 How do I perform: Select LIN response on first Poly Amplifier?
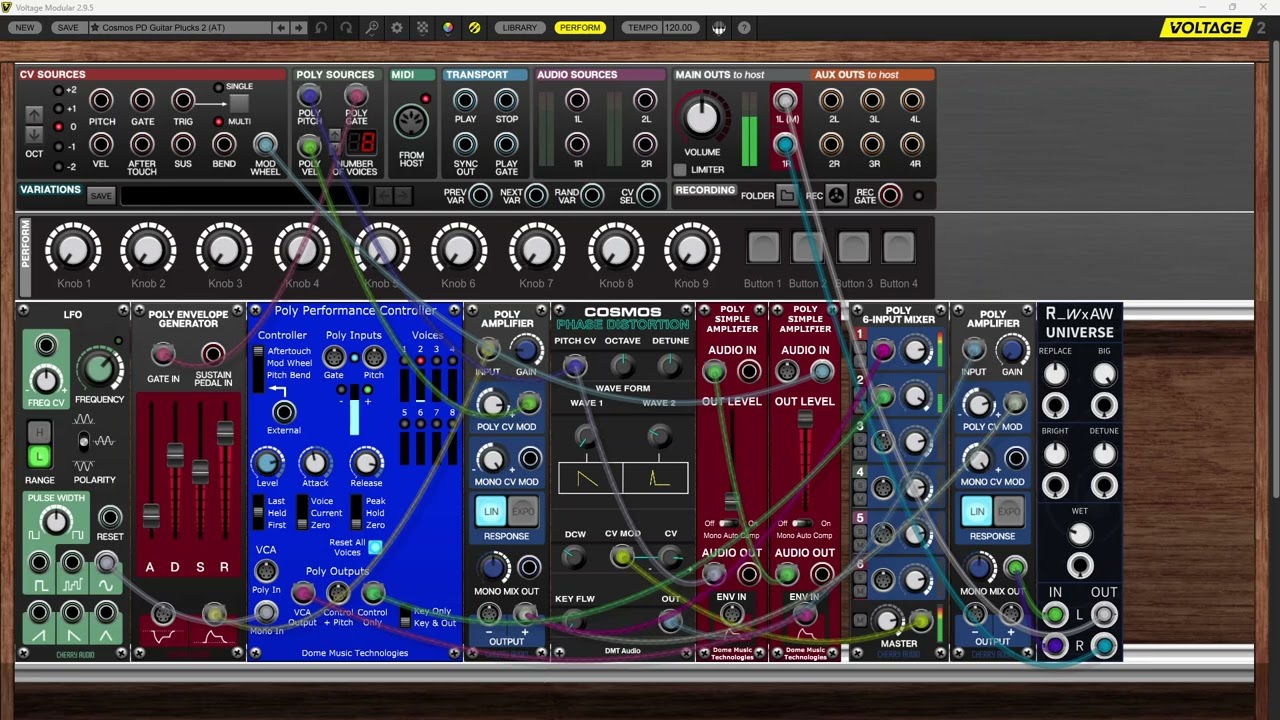[x=491, y=512]
